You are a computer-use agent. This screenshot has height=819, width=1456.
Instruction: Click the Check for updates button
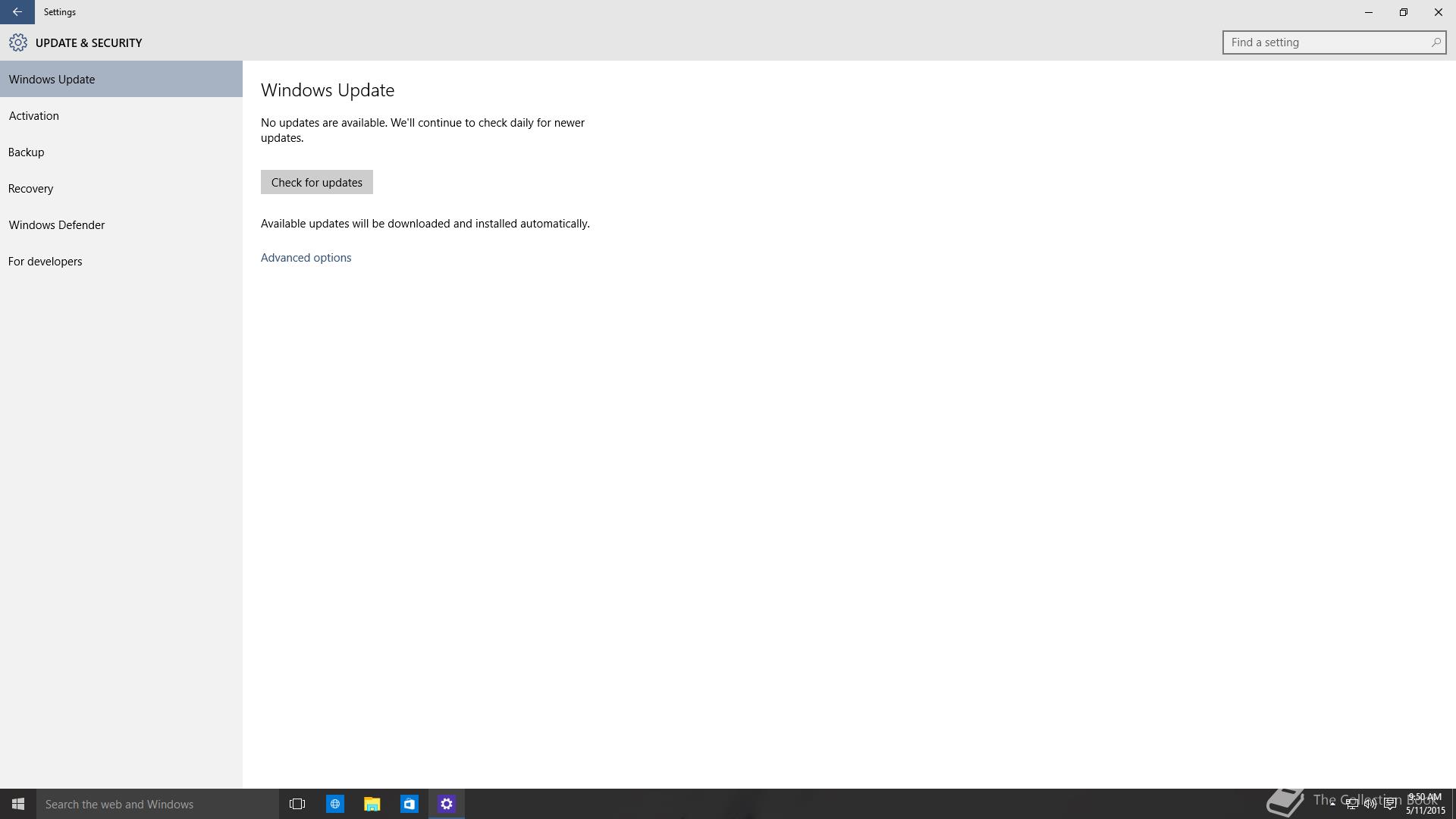(317, 182)
